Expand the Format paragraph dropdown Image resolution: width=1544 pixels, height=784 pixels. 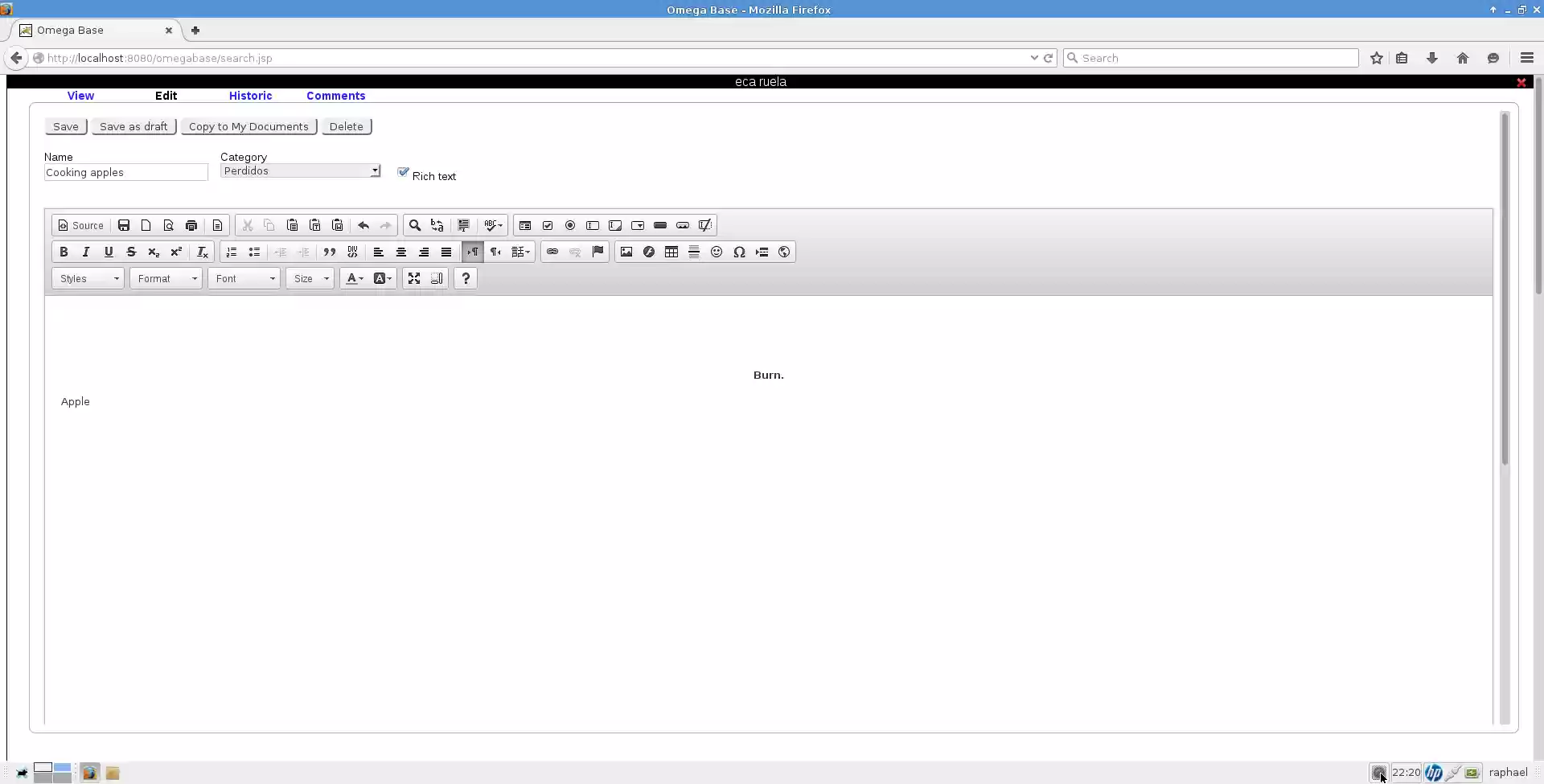pos(166,278)
